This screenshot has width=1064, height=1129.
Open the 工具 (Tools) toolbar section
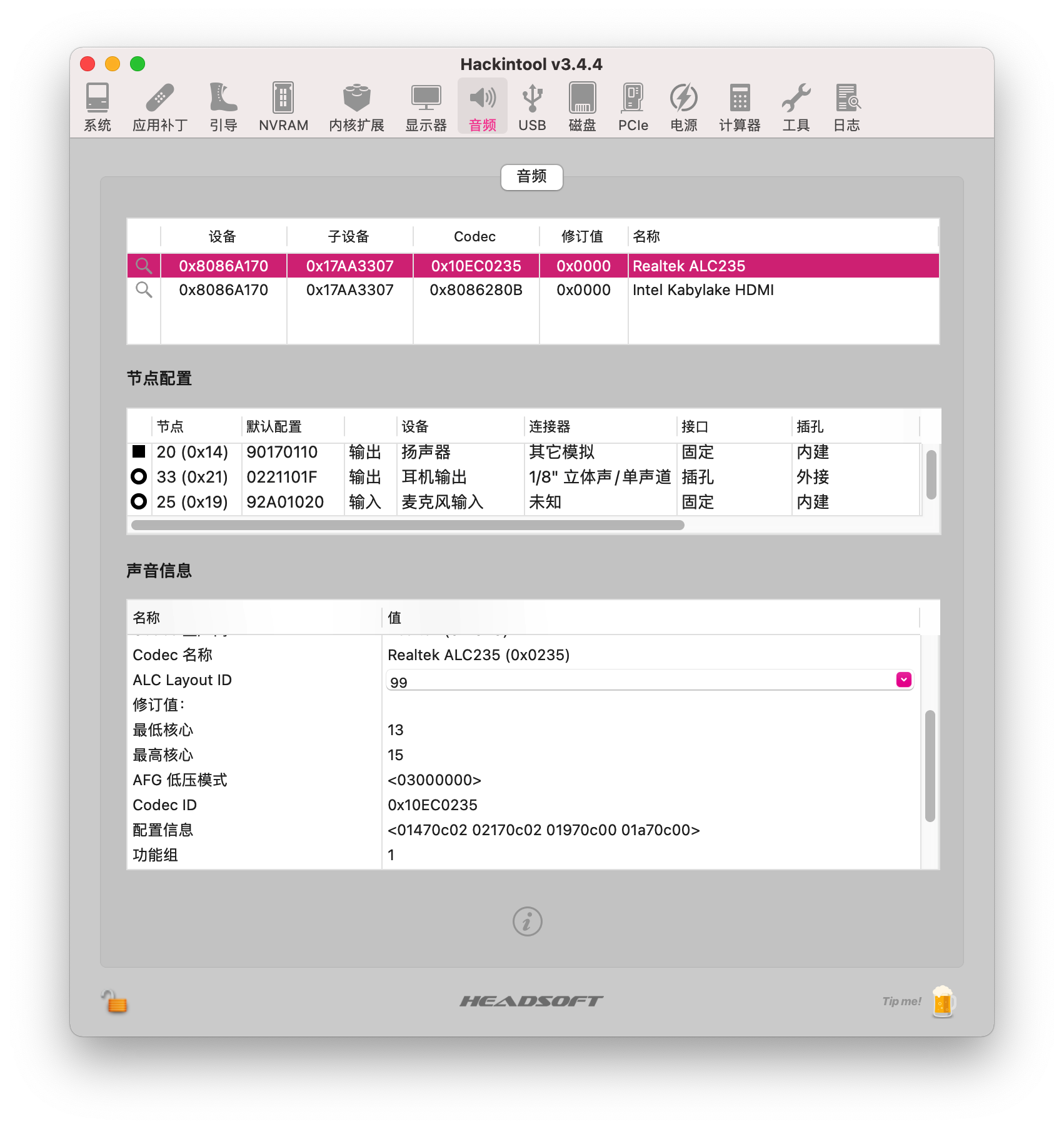click(x=796, y=108)
